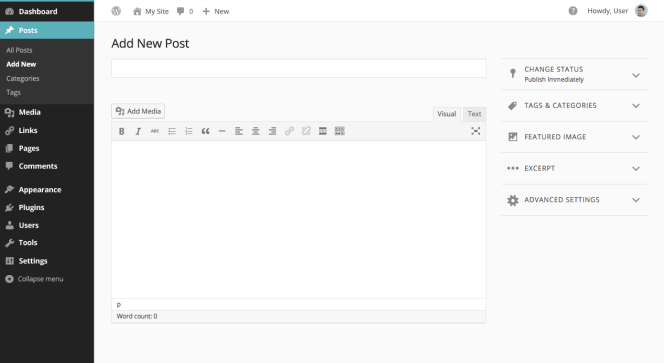
Task: Insert a blockquote
Action: 205,131
